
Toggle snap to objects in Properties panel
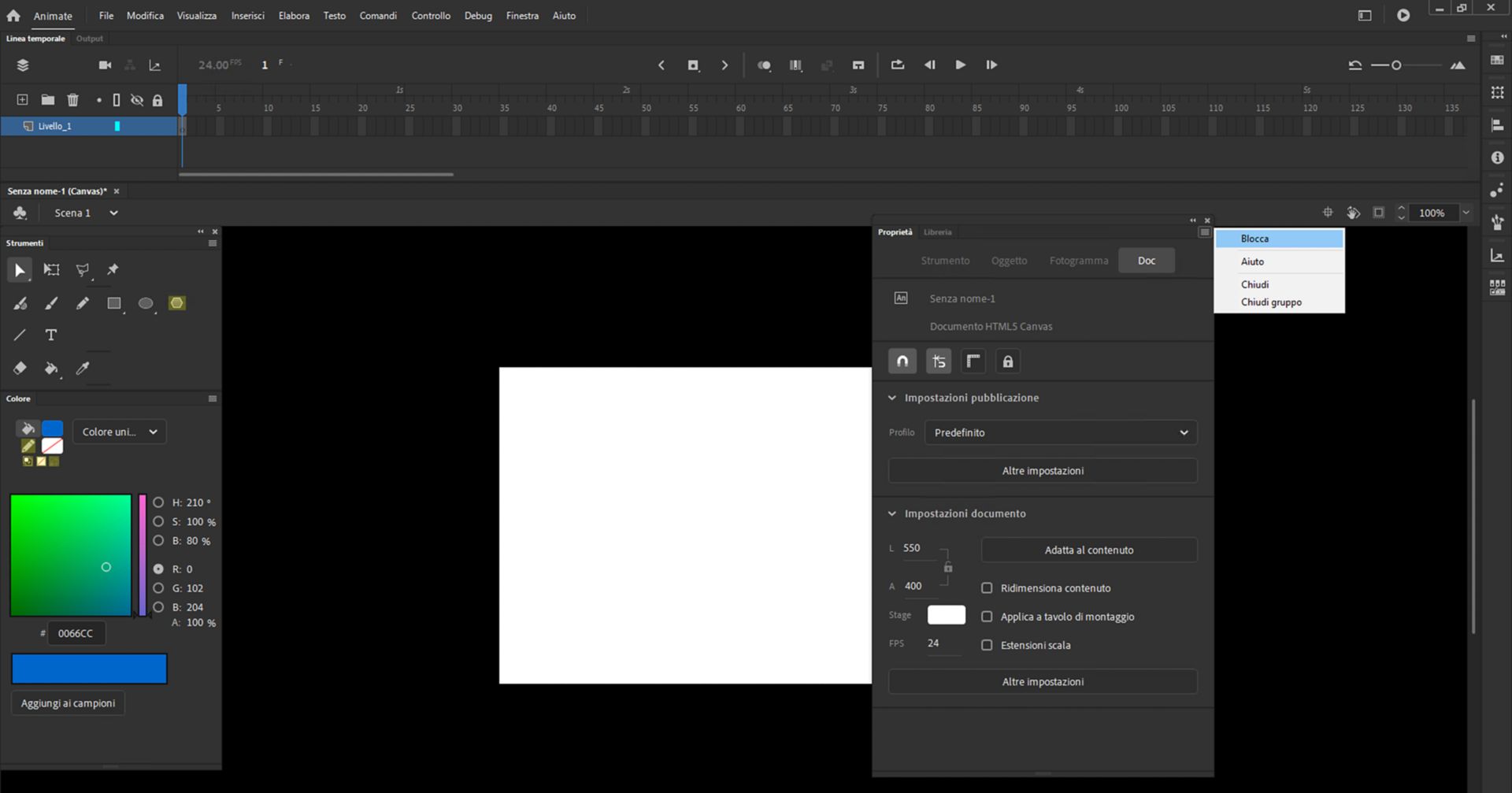902,361
